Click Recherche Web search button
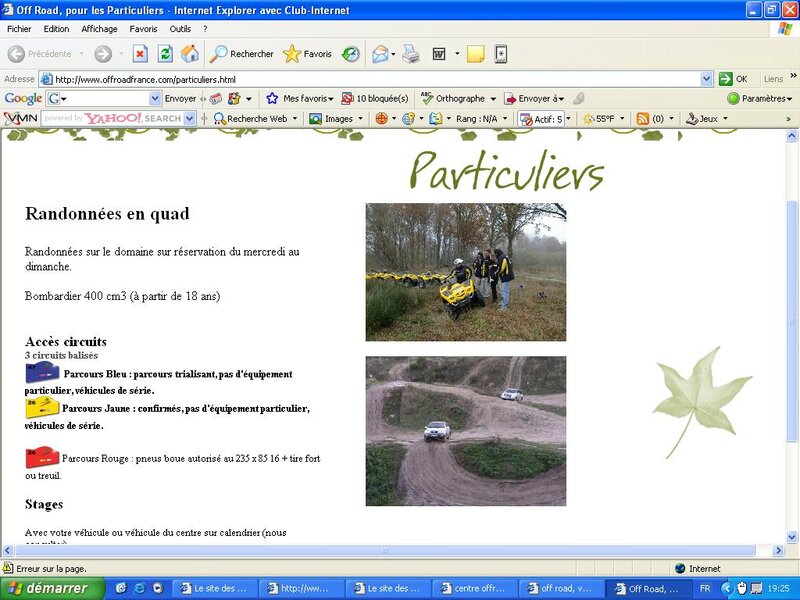Viewport: 800px width, 600px height. (x=251, y=118)
